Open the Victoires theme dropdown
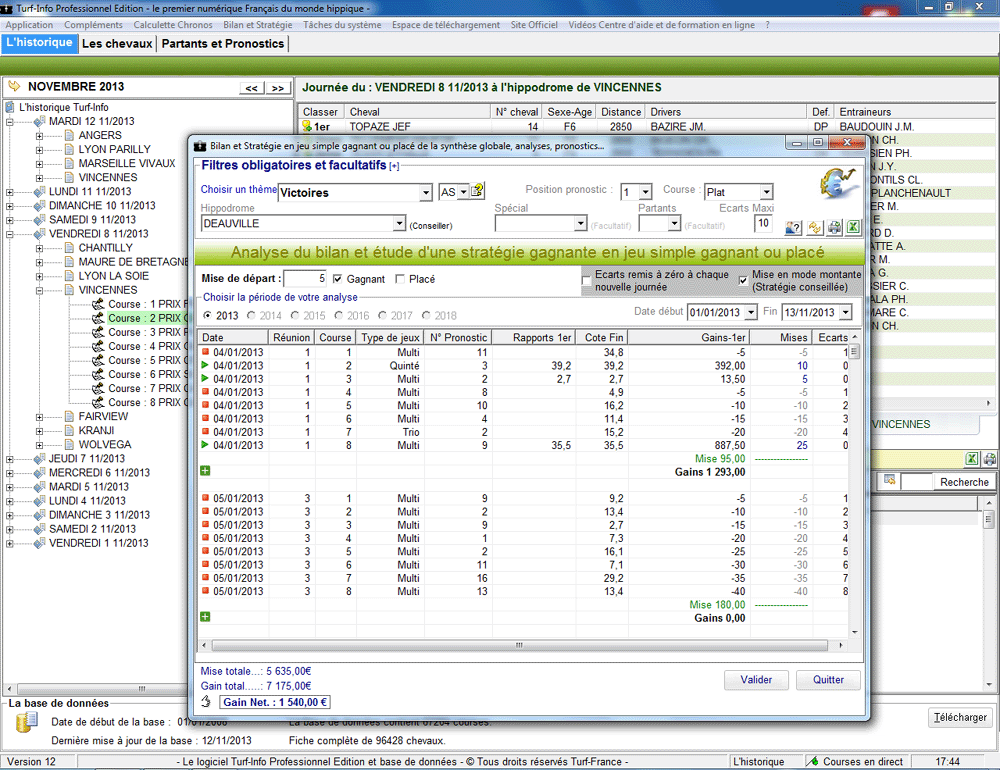The height and width of the screenshot is (770, 1000). (426, 192)
